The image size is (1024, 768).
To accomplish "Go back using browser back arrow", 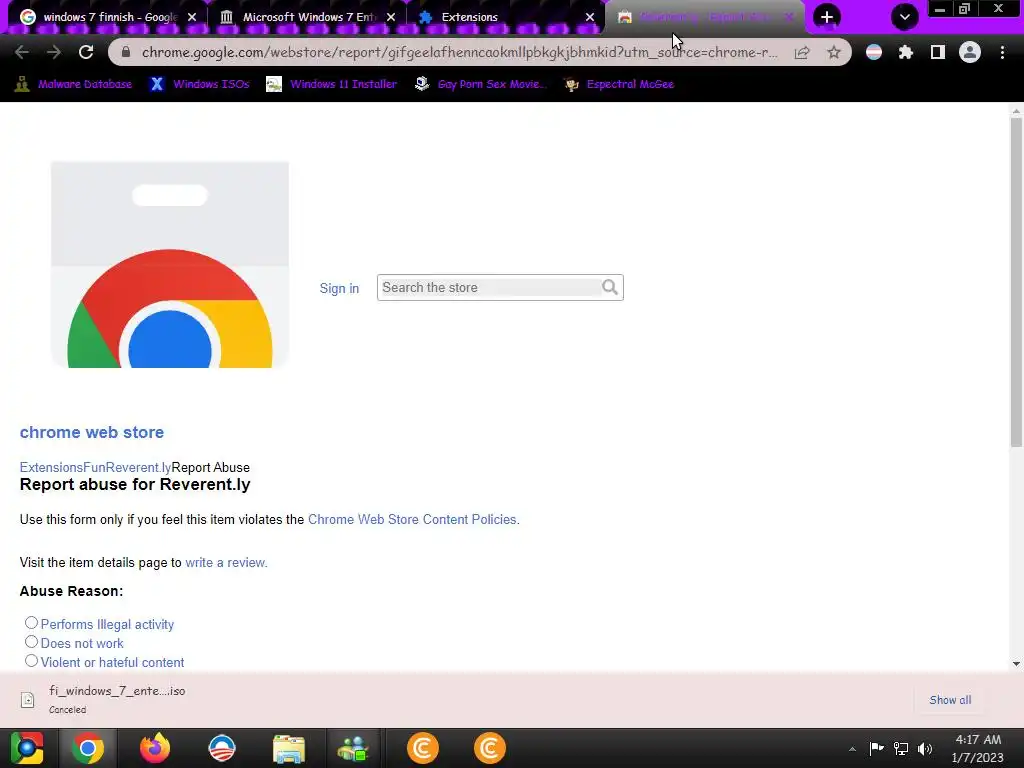I will pyautogui.click(x=21, y=52).
